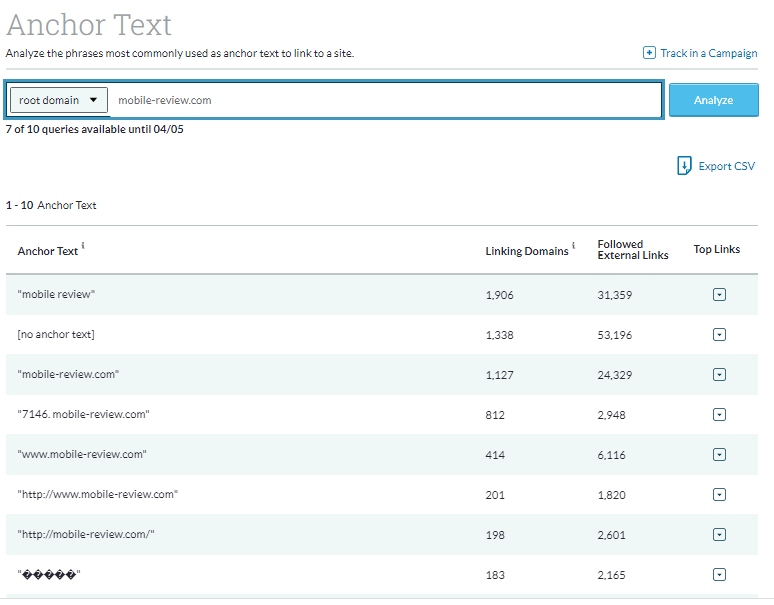774x605 pixels.
Task: Select the garbled symbols anchor text cell
Action: click(49, 574)
